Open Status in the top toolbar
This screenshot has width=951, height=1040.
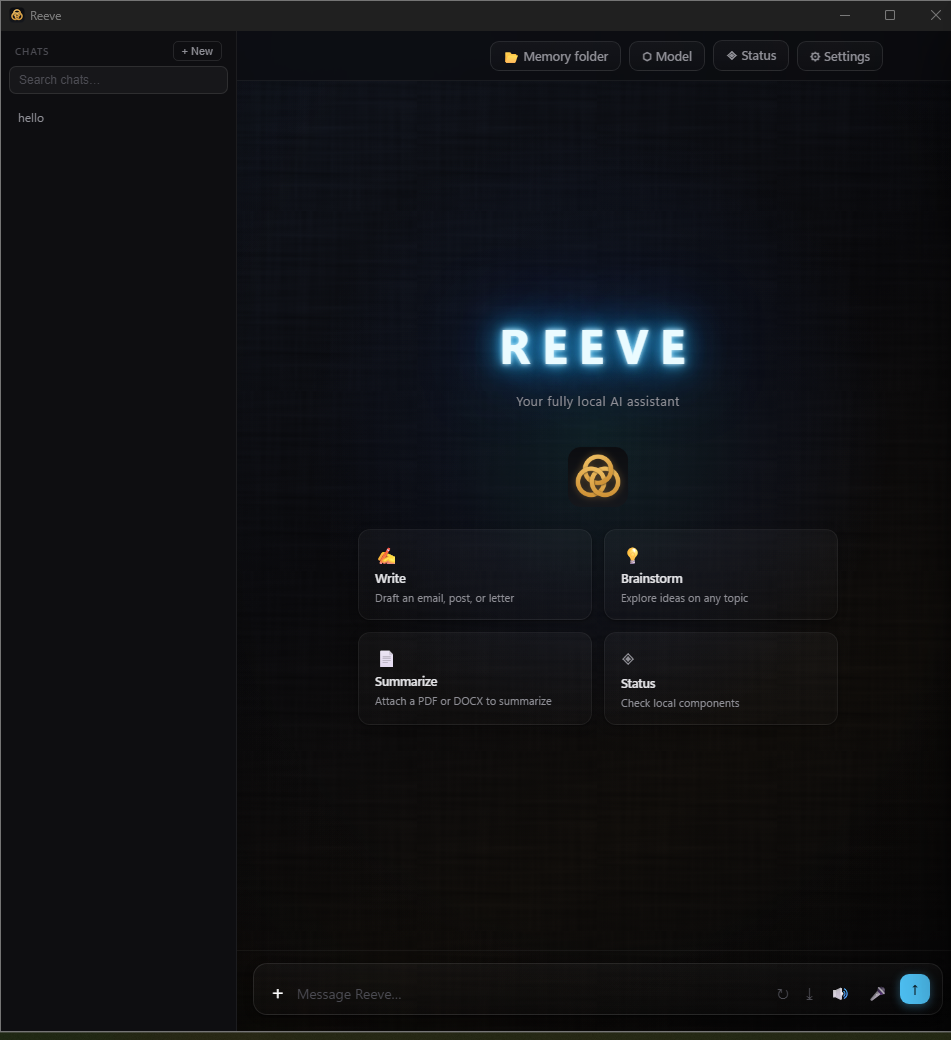pos(751,56)
